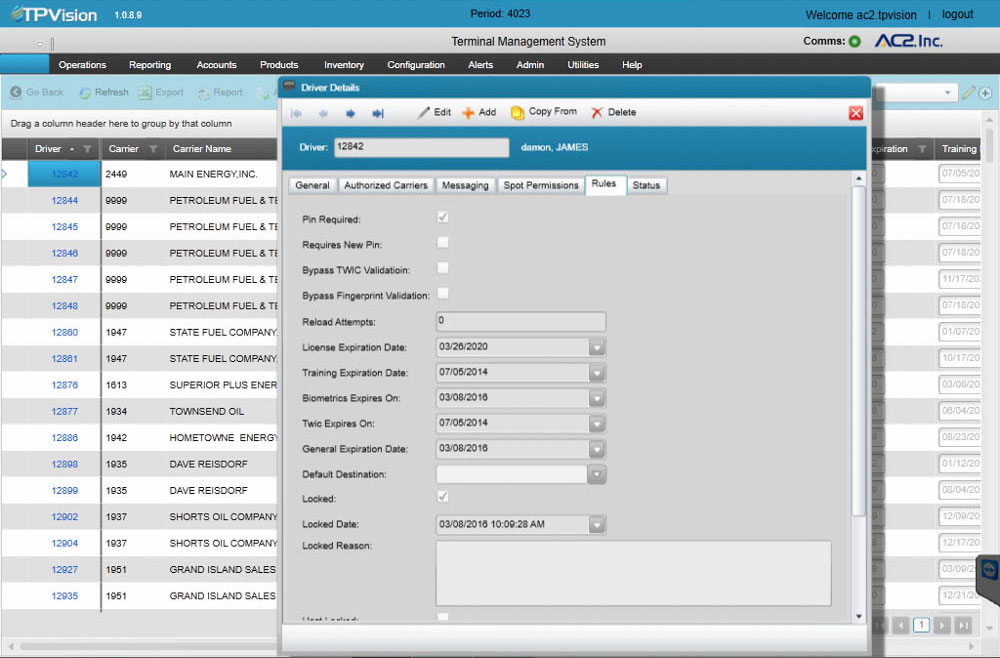Open the Utilities menu

[x=582, y=64]
